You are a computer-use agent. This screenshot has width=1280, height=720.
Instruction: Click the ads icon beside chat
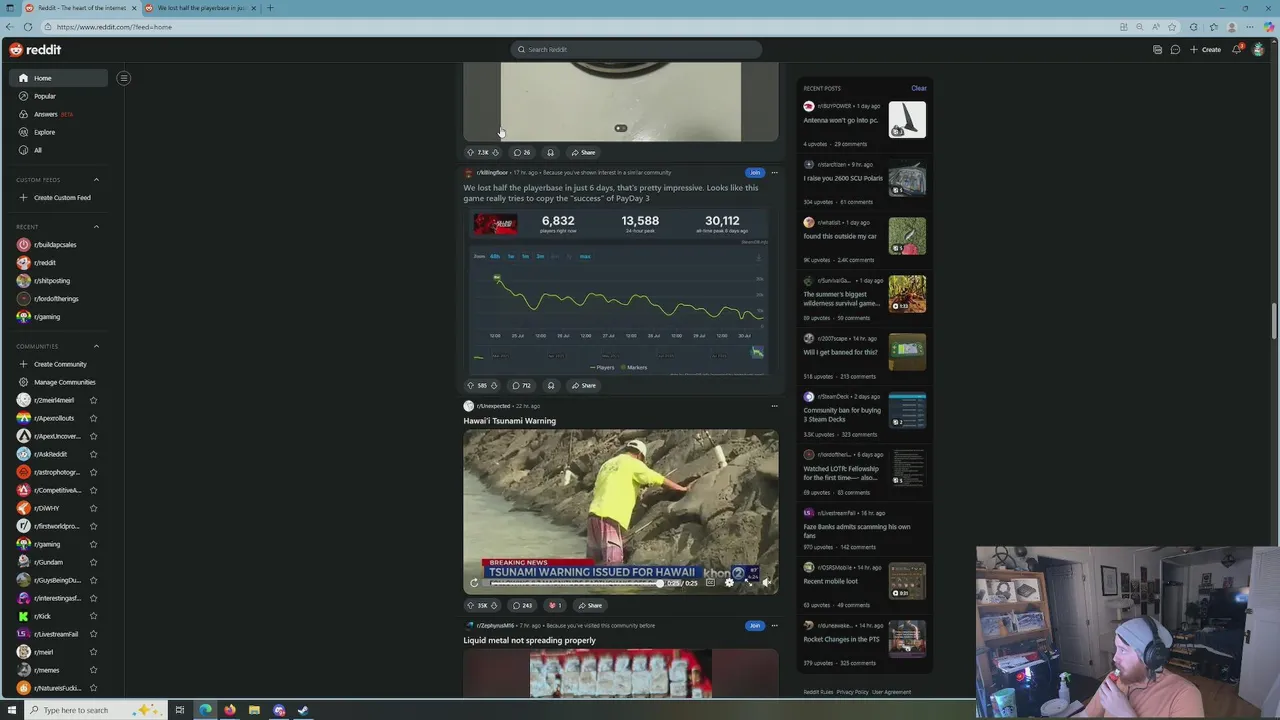(x=1157, y=49)
